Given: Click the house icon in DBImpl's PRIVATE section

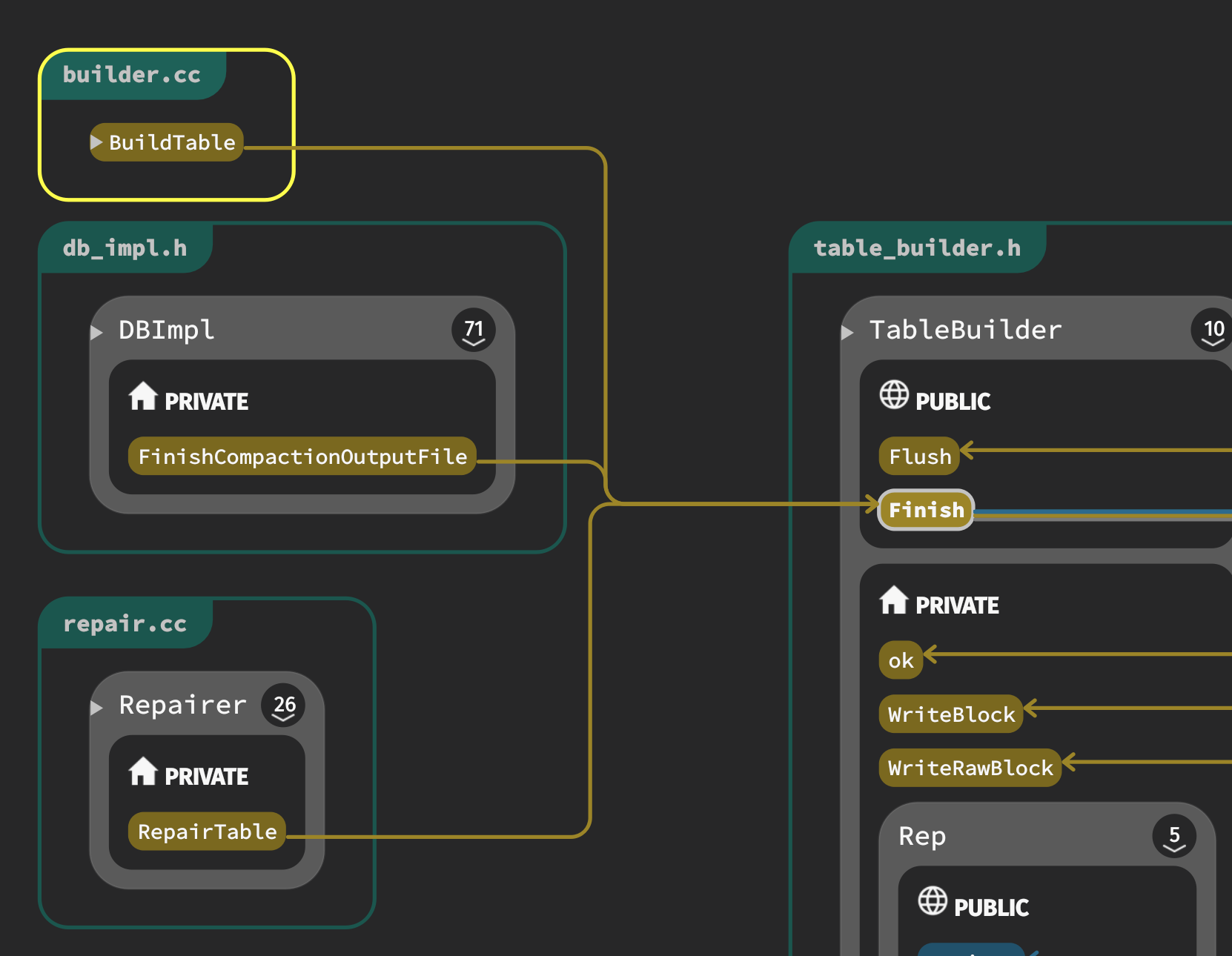Looking at the screenshot, I should (142, 396).
